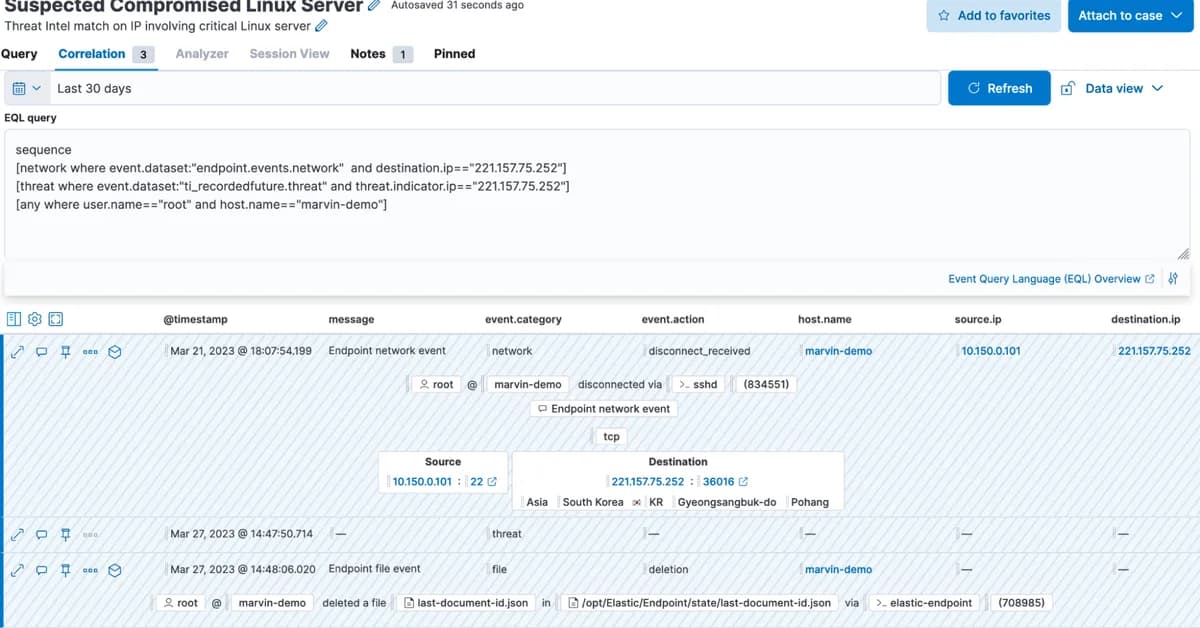Image resolution: width=1200 pixels, height=628 pixels.
Task: Open external link next to port 36016
Action: coord(743,482)
